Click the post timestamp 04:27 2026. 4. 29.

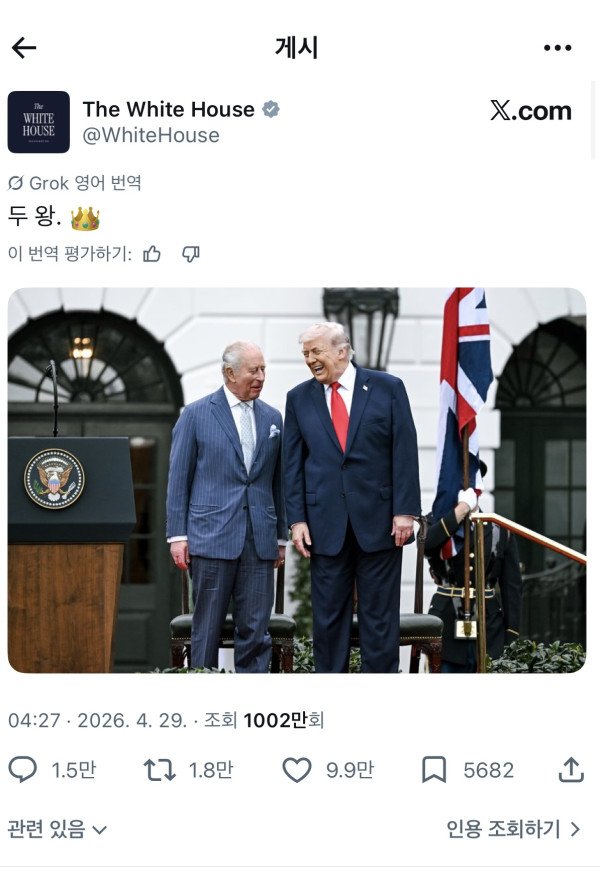click(97, 720)
